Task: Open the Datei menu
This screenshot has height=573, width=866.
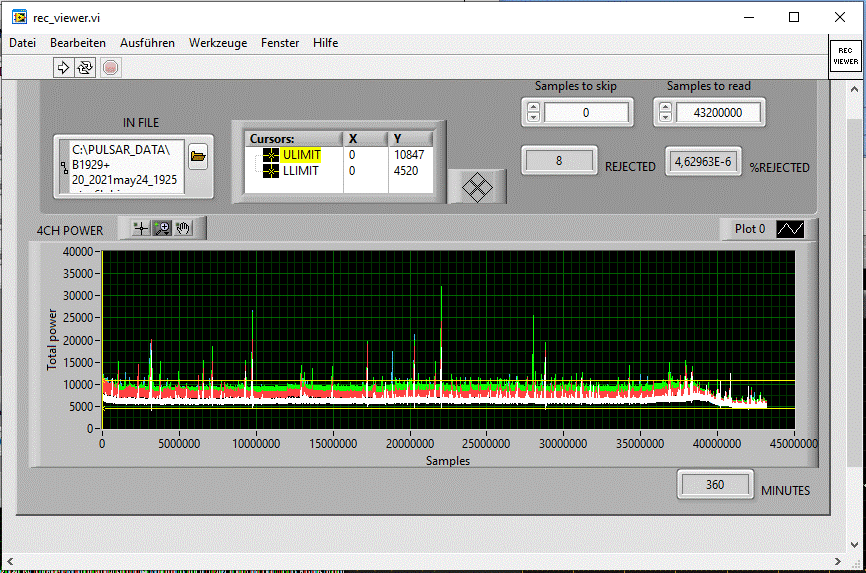Action: click(x=23, y=43)
